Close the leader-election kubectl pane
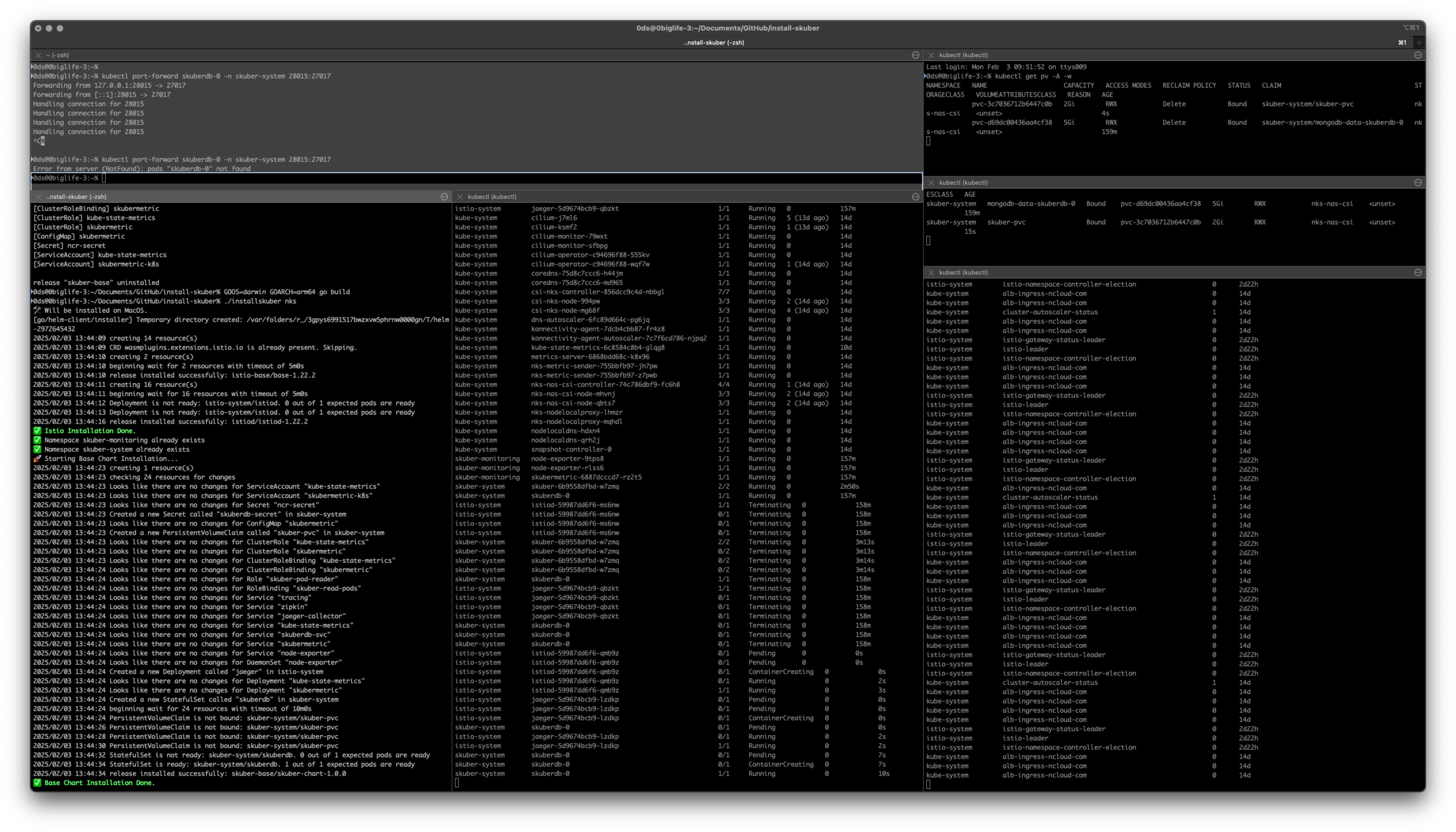 point(931,273)
